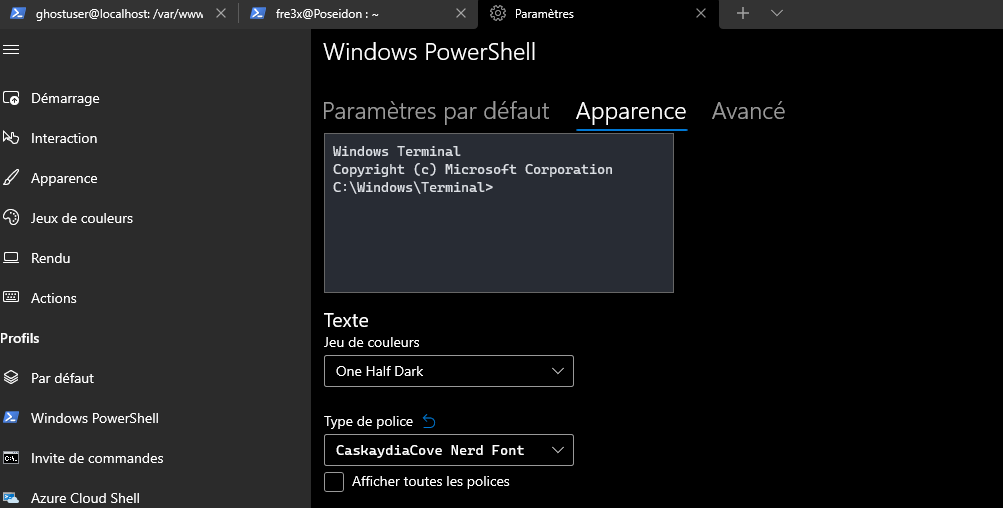Image resolution: width=1003 pixels, height=508 pixels.
Task: Open the CaskaydiaCove Nerd Font dropdown
Action: (448, 450)
